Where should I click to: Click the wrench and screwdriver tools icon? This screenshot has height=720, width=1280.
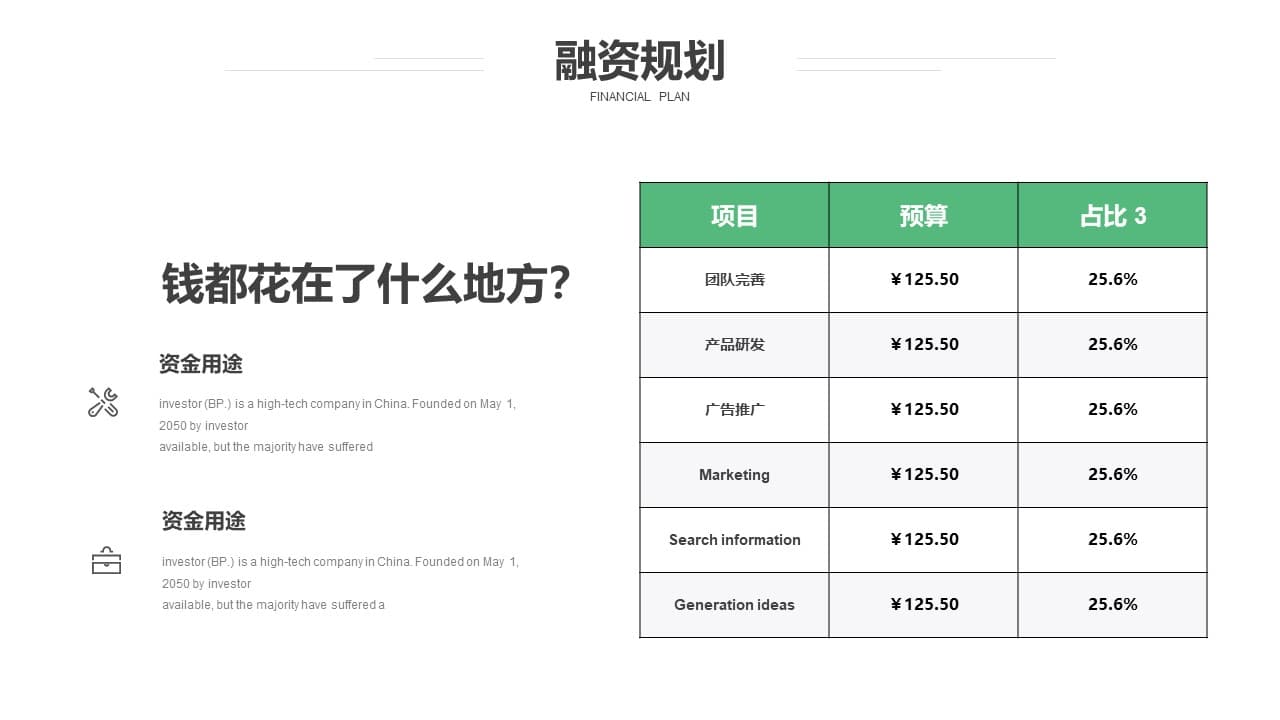103,402
